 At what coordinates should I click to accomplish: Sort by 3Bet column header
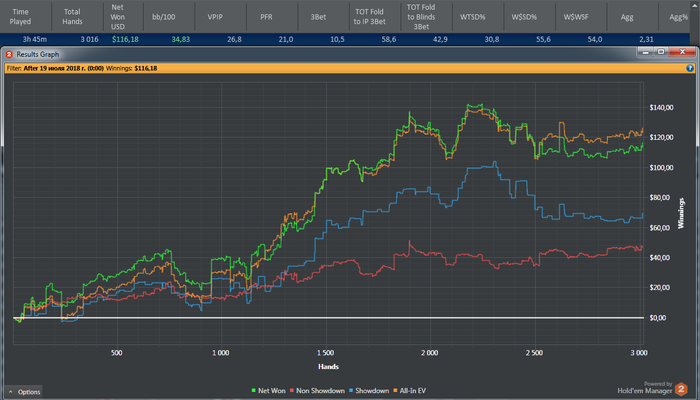pos(318,17)
